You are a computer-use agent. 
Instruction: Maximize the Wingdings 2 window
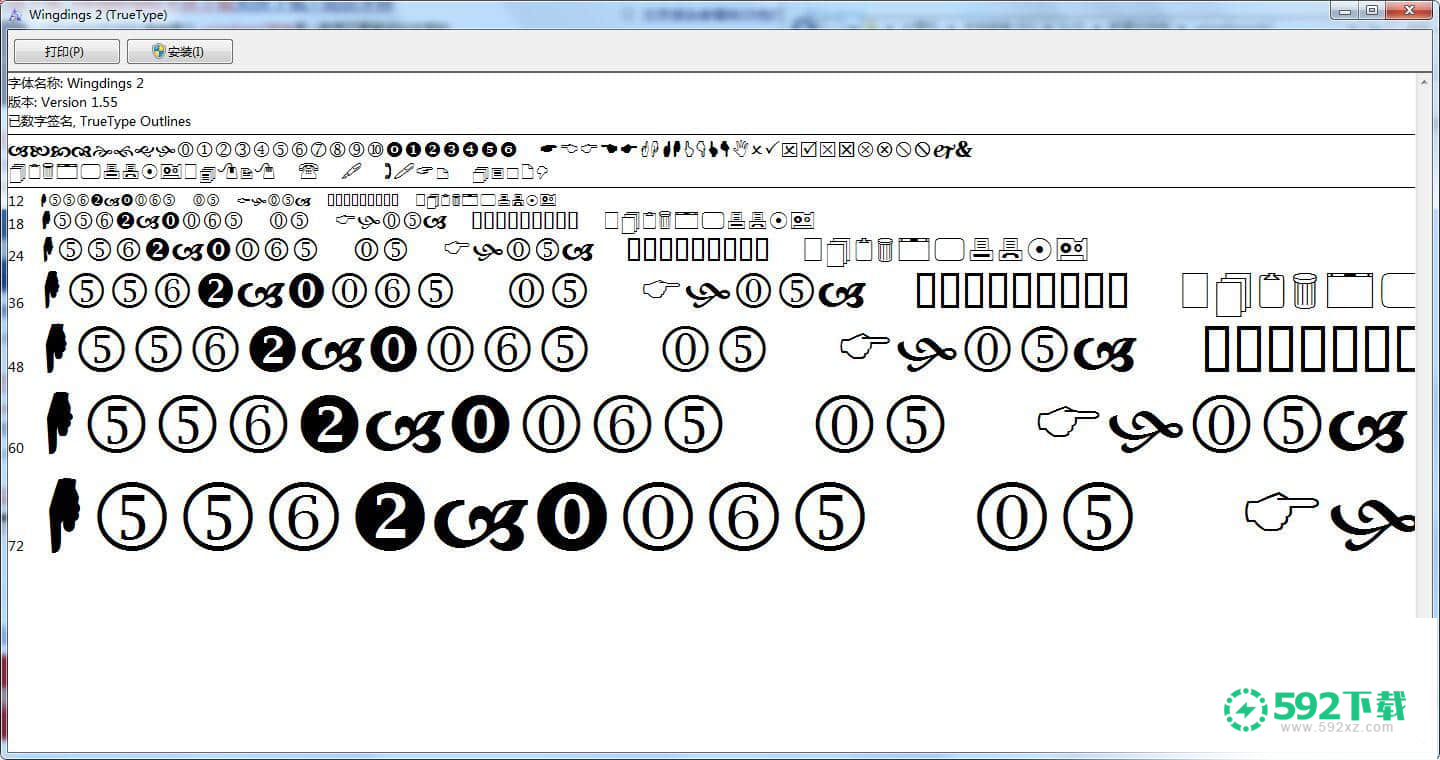[1372, 10]
